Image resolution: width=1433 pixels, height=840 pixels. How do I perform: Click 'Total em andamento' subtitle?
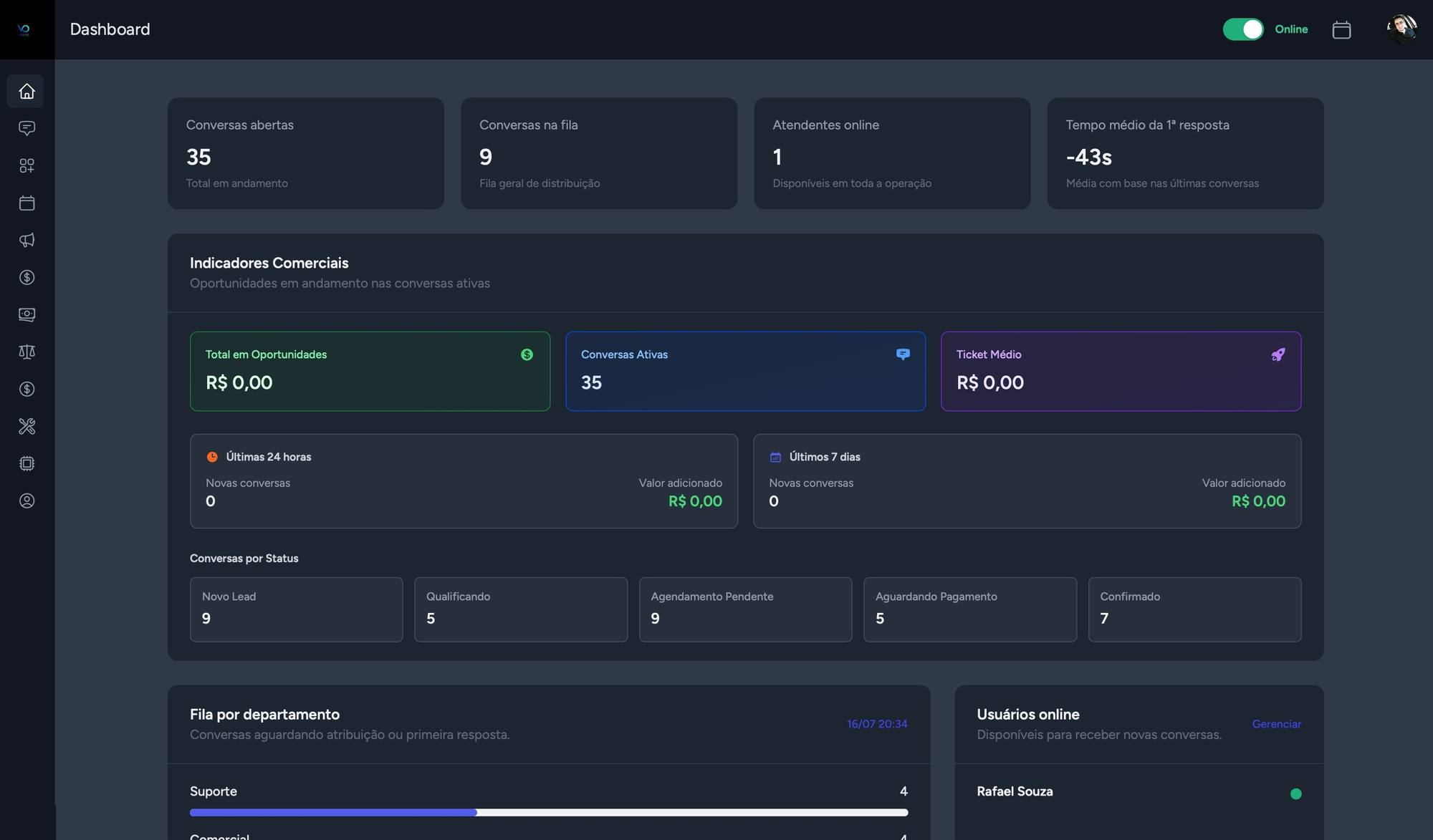[236, 183]
